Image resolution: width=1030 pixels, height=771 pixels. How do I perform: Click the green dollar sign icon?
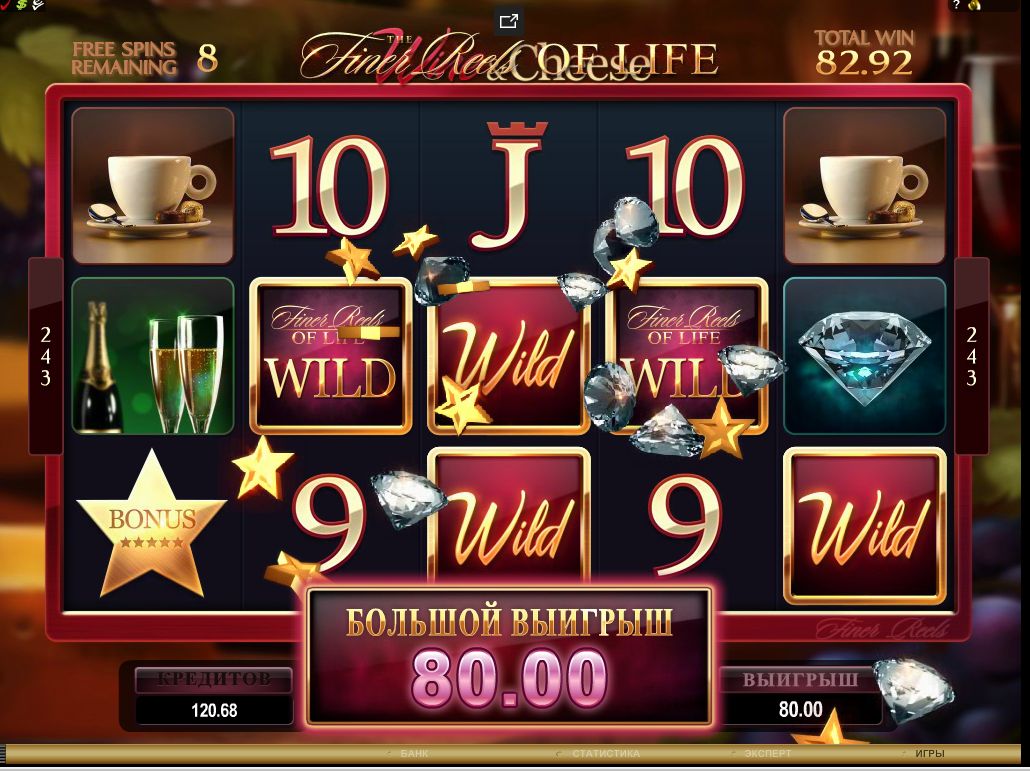22,5
